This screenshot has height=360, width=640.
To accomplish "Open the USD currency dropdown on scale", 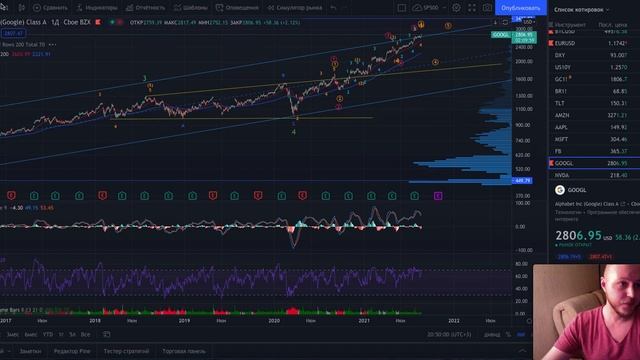I will point(529,21).
